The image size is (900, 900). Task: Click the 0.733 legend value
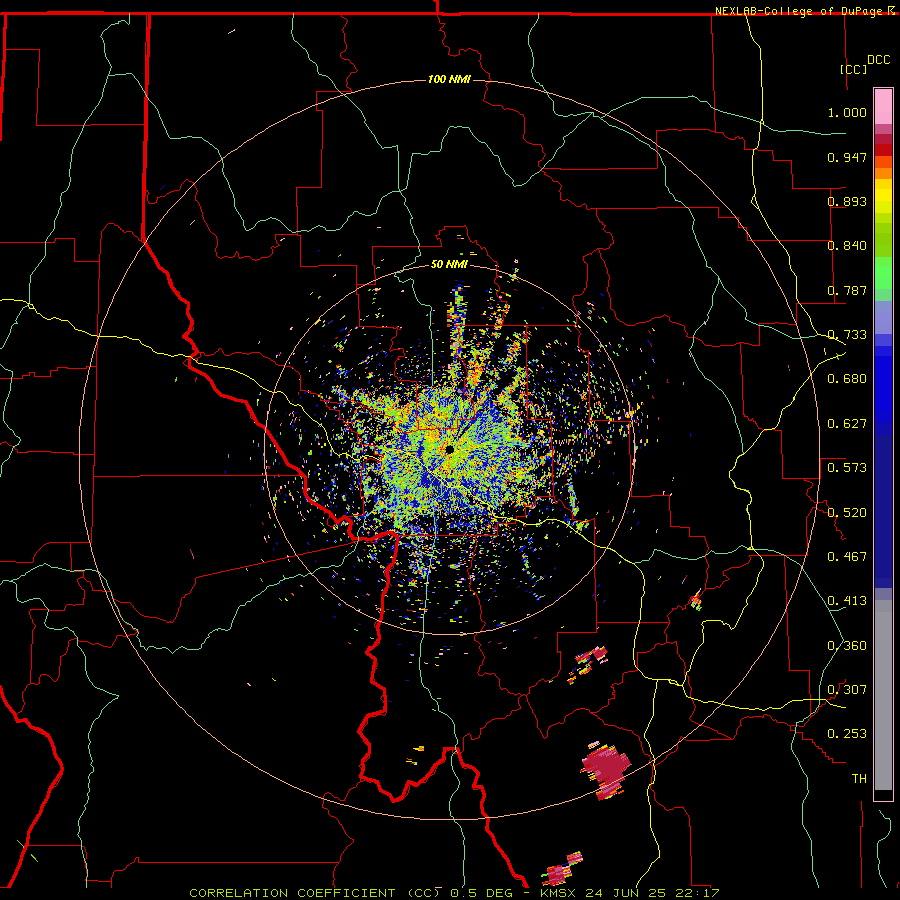click(x=847, y=335)
